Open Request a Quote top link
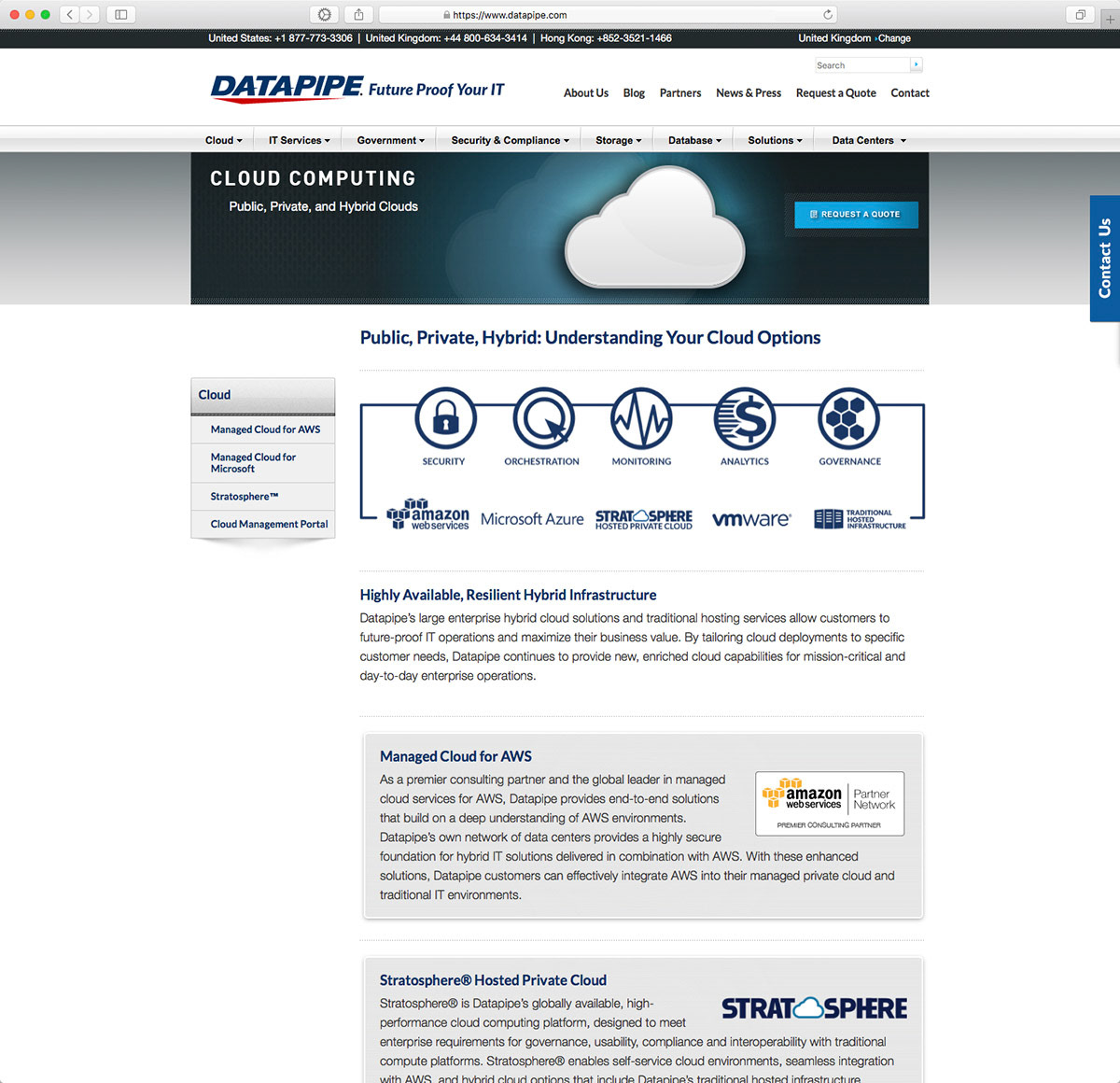1120x1083 pixels. 836,92
